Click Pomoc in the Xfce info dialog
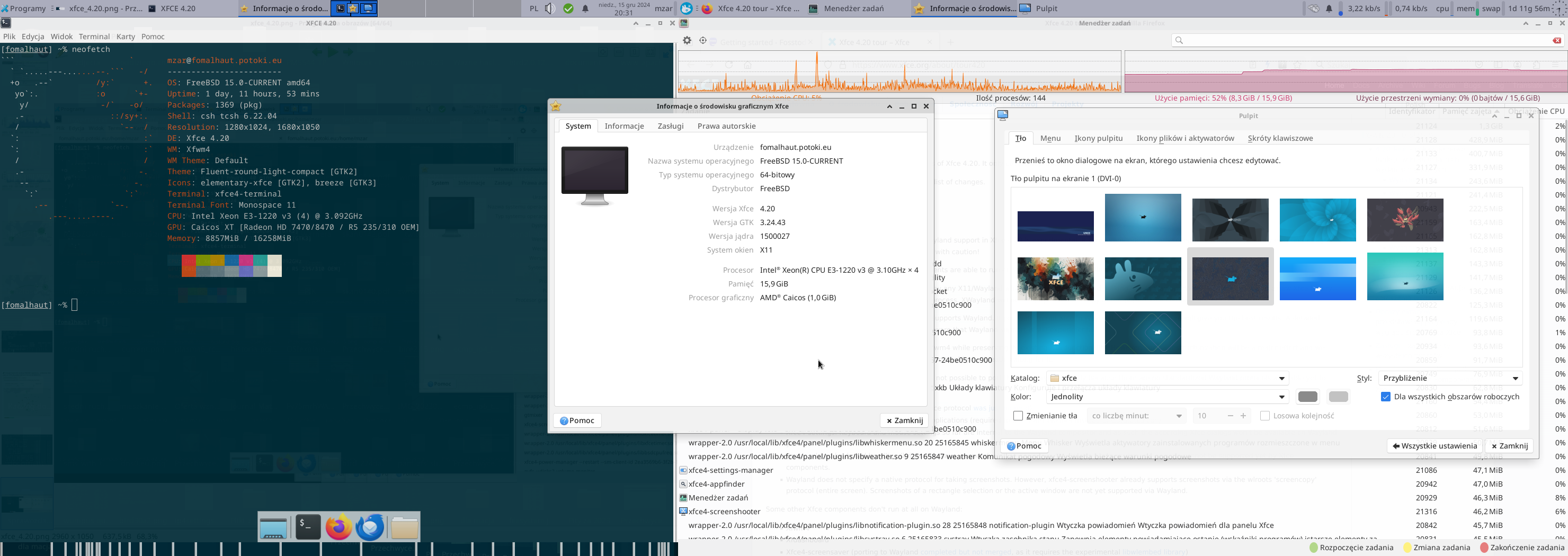 [x=577, y=420]
